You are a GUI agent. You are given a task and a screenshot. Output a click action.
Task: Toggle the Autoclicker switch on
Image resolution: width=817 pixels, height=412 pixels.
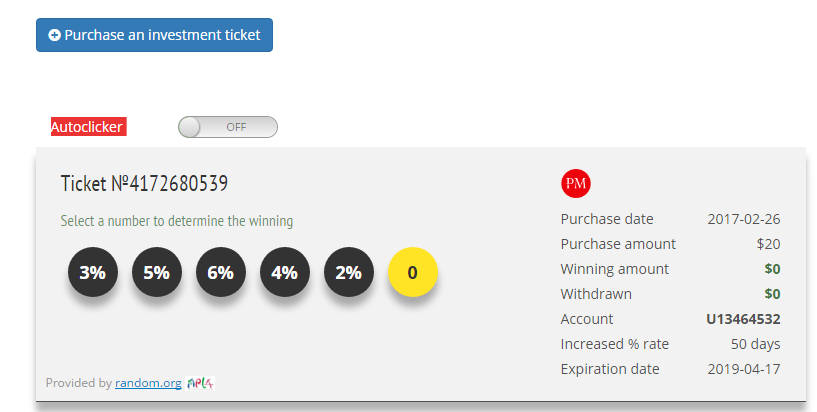227,127
